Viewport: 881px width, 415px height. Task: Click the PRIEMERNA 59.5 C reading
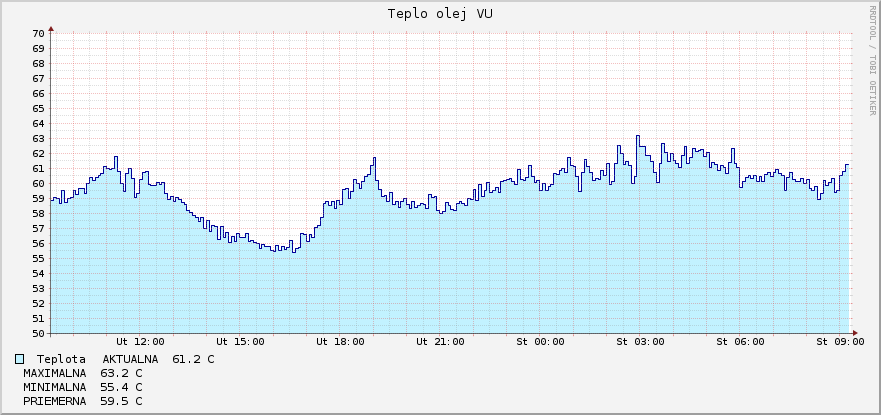(83, 401)
